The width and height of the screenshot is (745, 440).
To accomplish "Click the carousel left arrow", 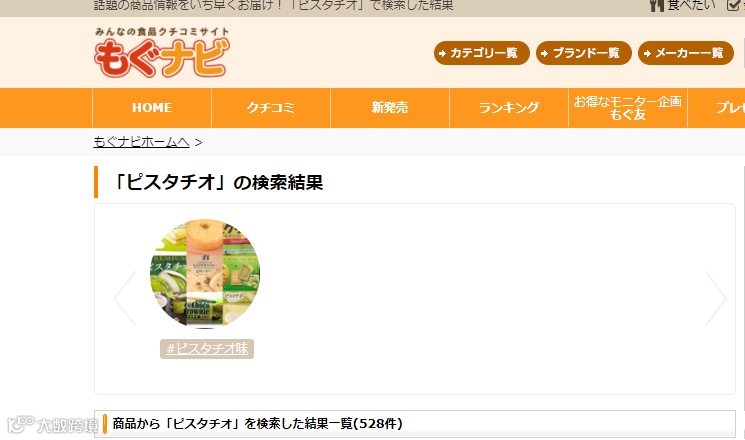I will 125,298.
